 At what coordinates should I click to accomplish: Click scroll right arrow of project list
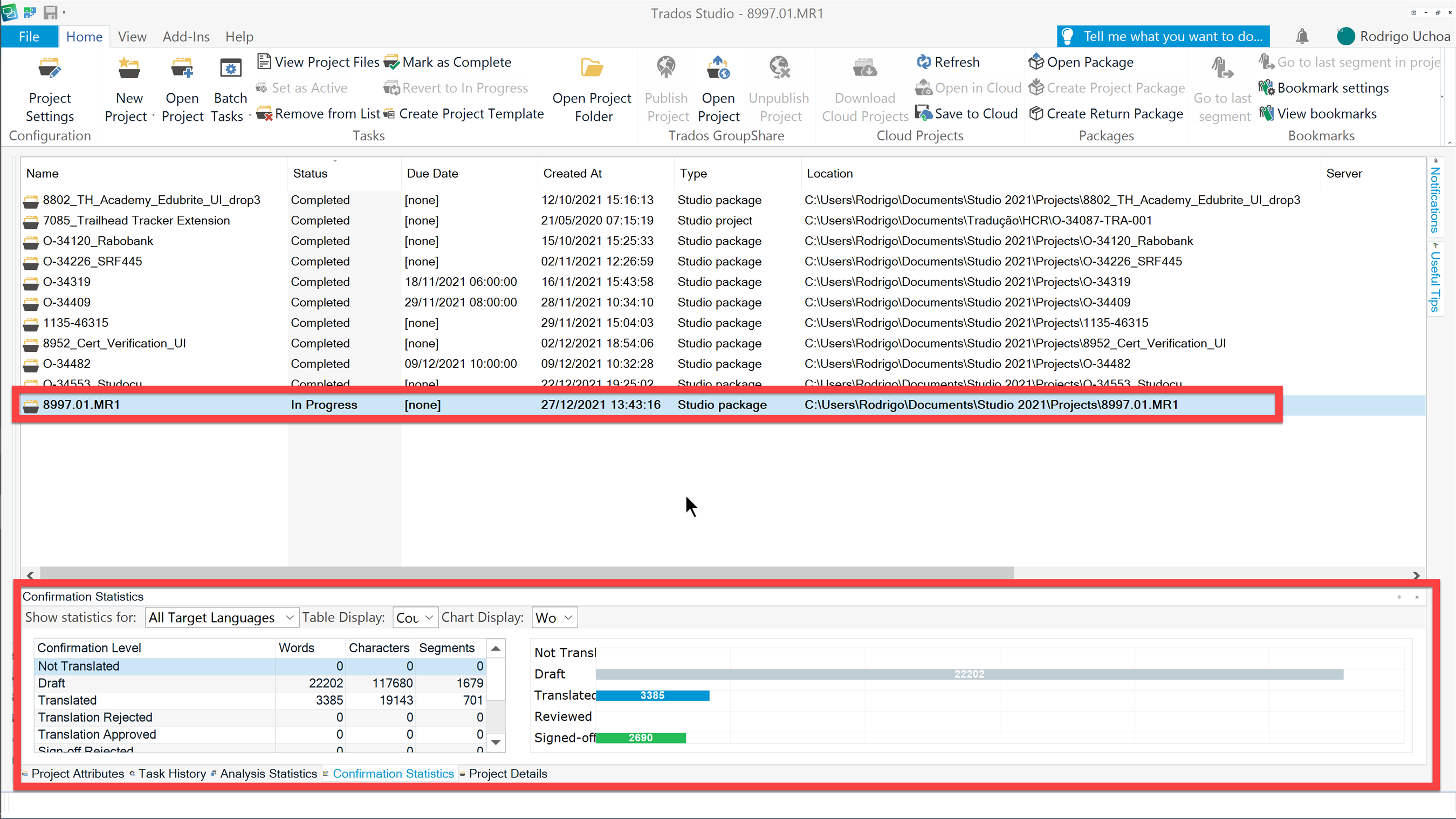pos(1416,575)
